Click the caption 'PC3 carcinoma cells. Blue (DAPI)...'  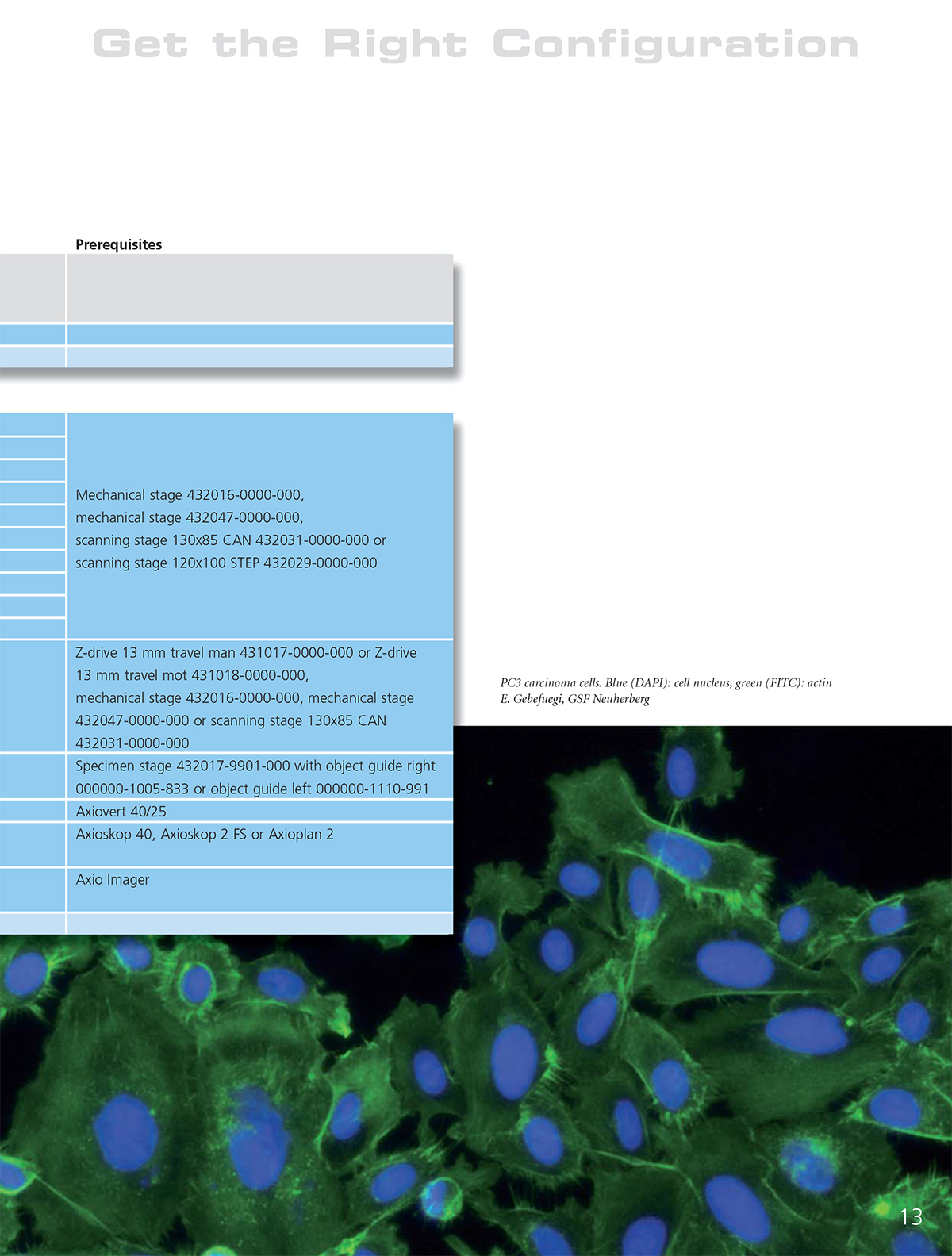tap(666, 682)
